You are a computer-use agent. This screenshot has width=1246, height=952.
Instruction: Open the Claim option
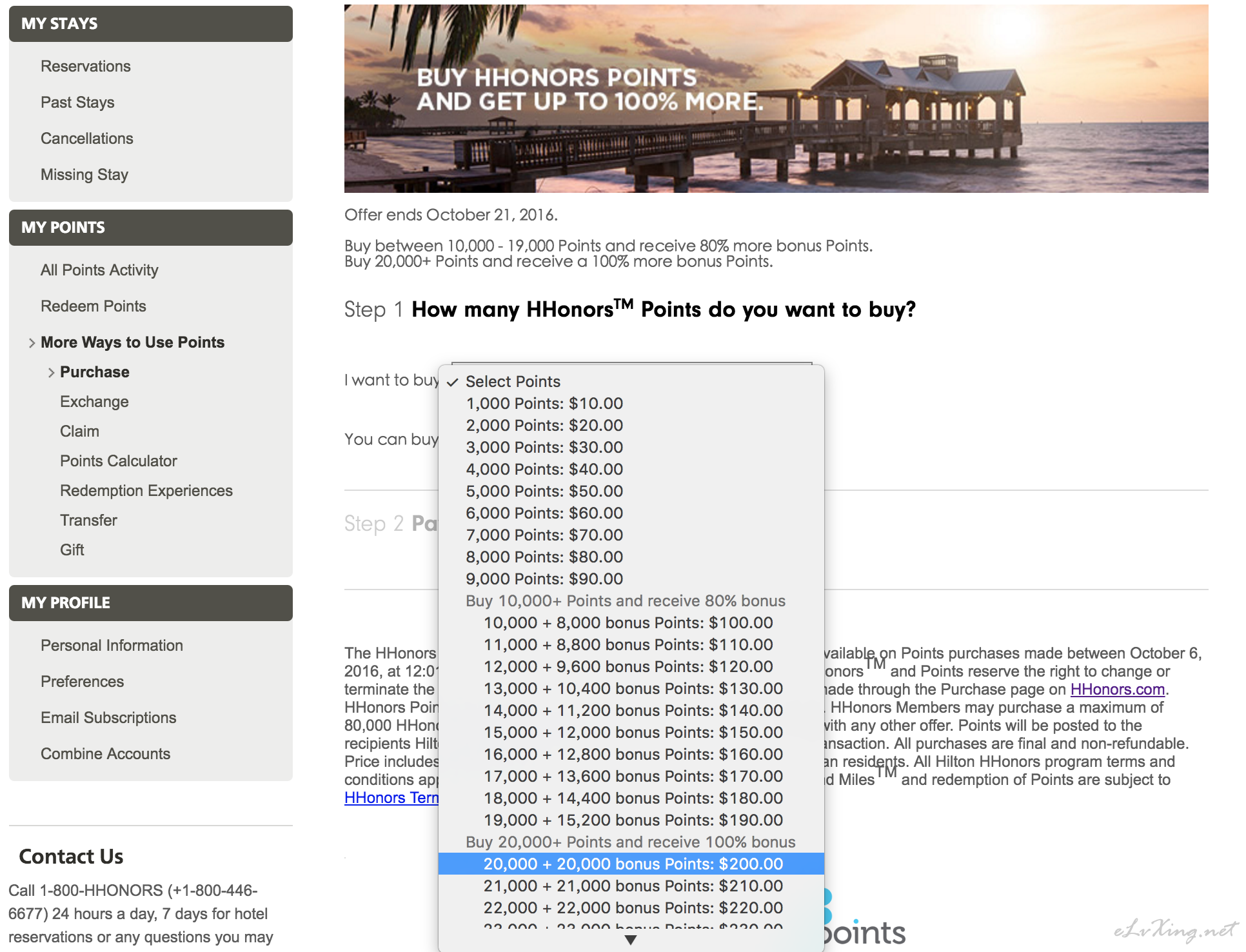(x=79, y=431)
